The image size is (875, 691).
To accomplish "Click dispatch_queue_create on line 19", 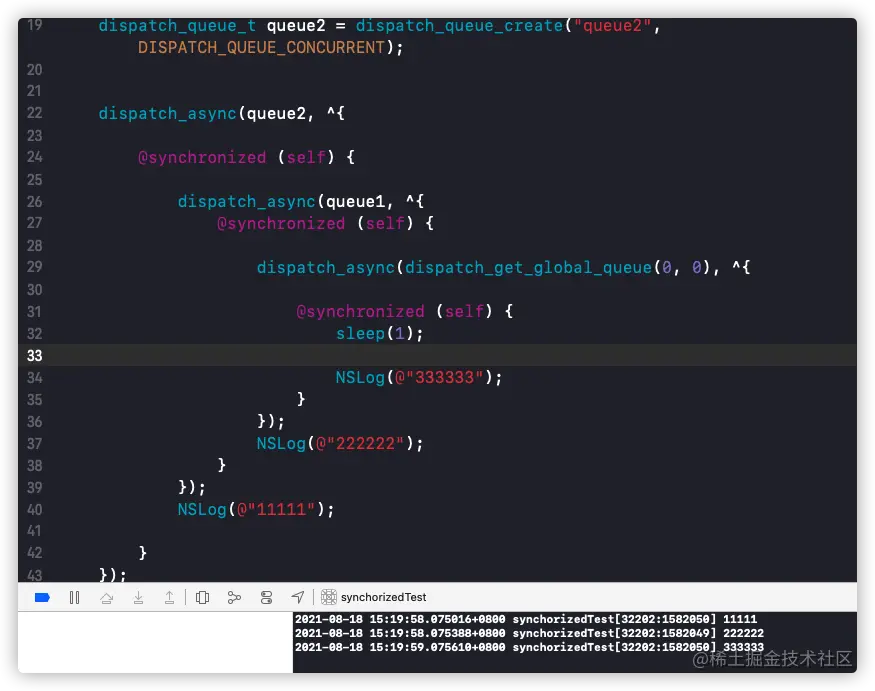I will pyautogui.click(x=459, y=26).
